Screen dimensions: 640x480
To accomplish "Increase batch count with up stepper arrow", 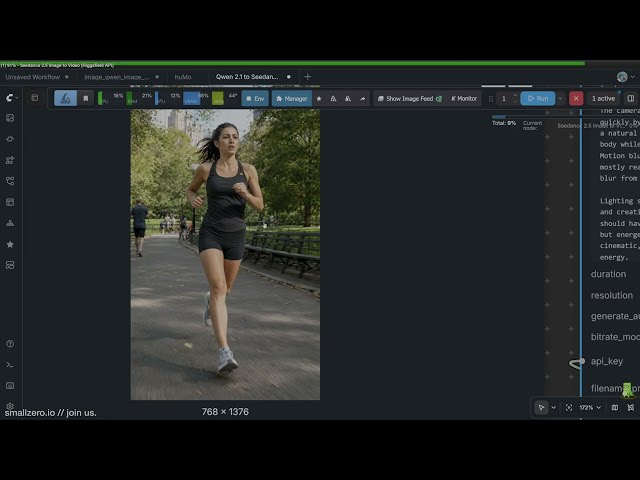I will (515, 95).
